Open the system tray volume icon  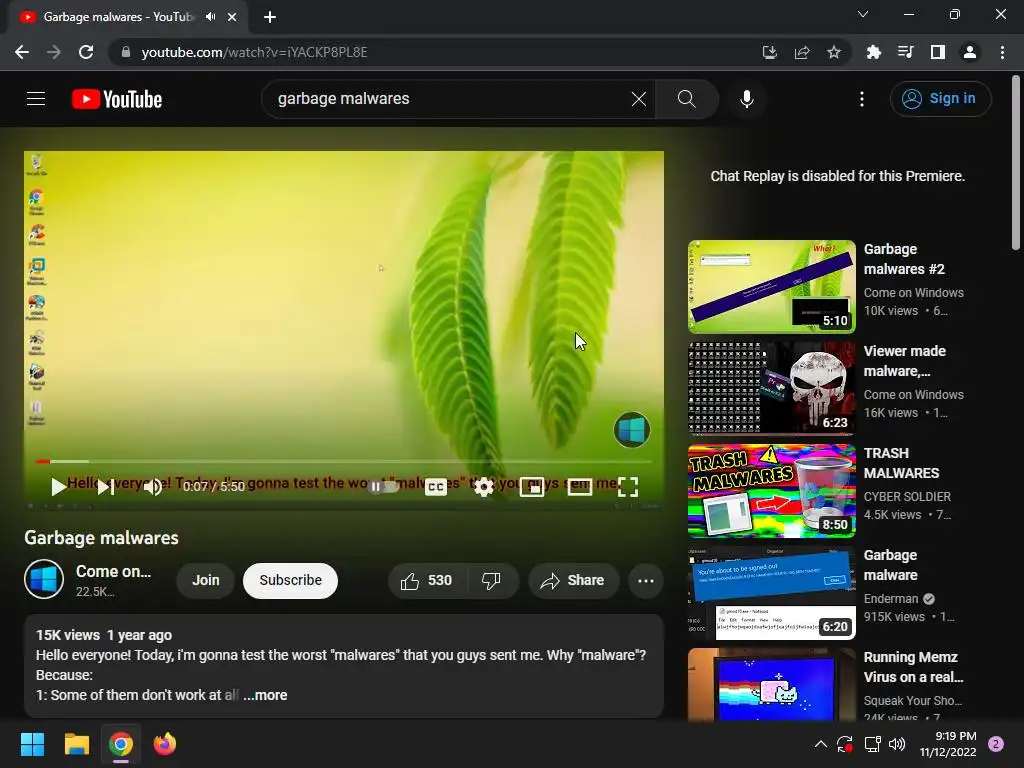[x=897, y=744]
